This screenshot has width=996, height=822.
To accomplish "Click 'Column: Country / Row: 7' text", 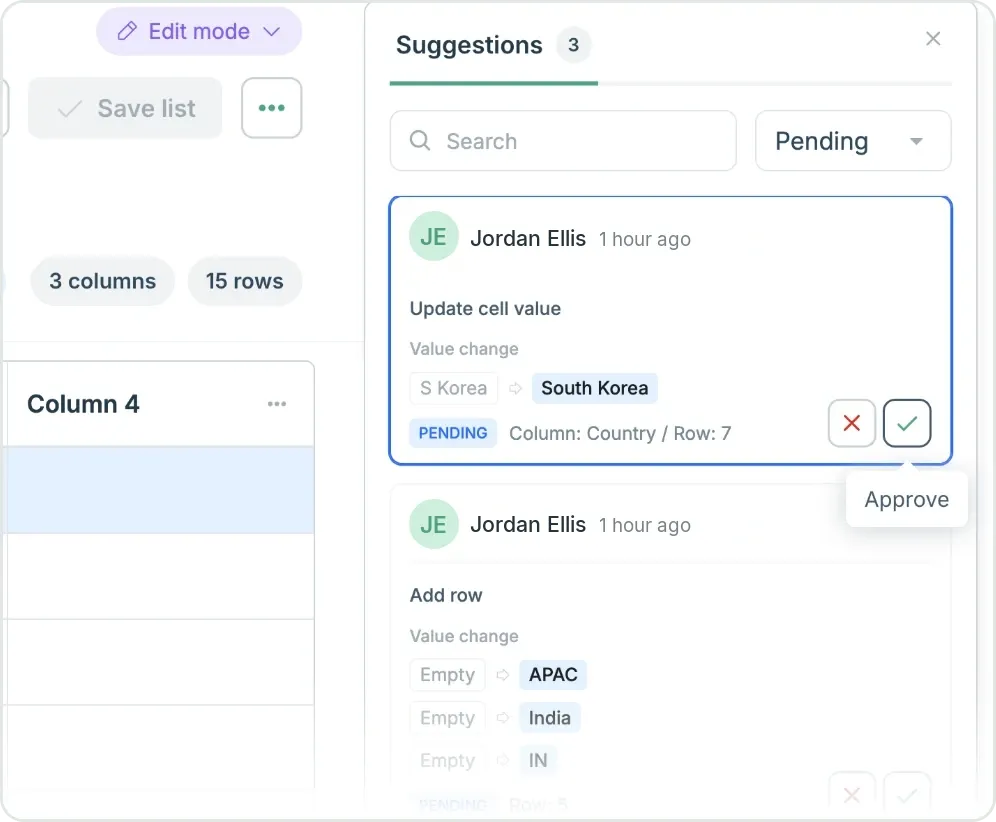I will pyautogui.click(x=620, y=433).
